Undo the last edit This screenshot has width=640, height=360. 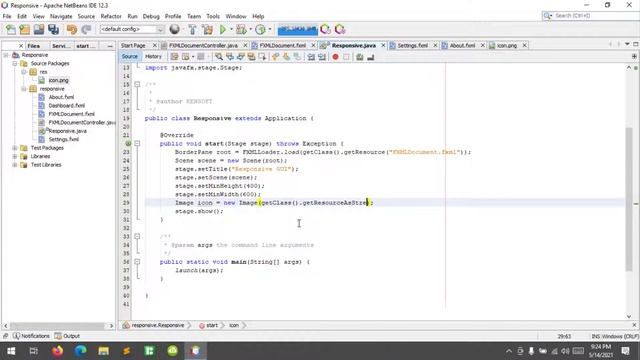click(x=72, y=29)
